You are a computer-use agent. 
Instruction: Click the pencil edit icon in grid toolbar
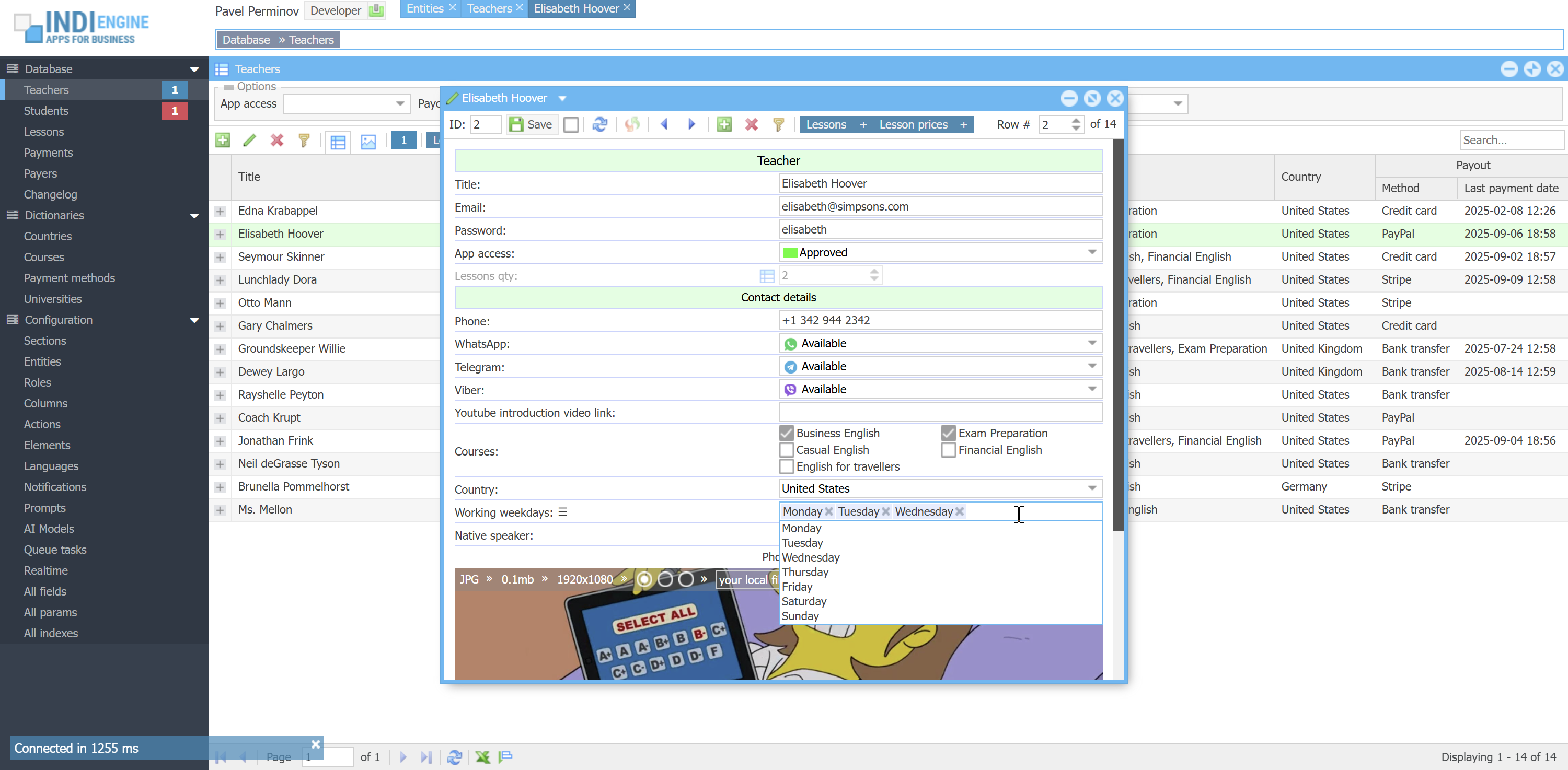pyautogui.click(x=249, y=141)
